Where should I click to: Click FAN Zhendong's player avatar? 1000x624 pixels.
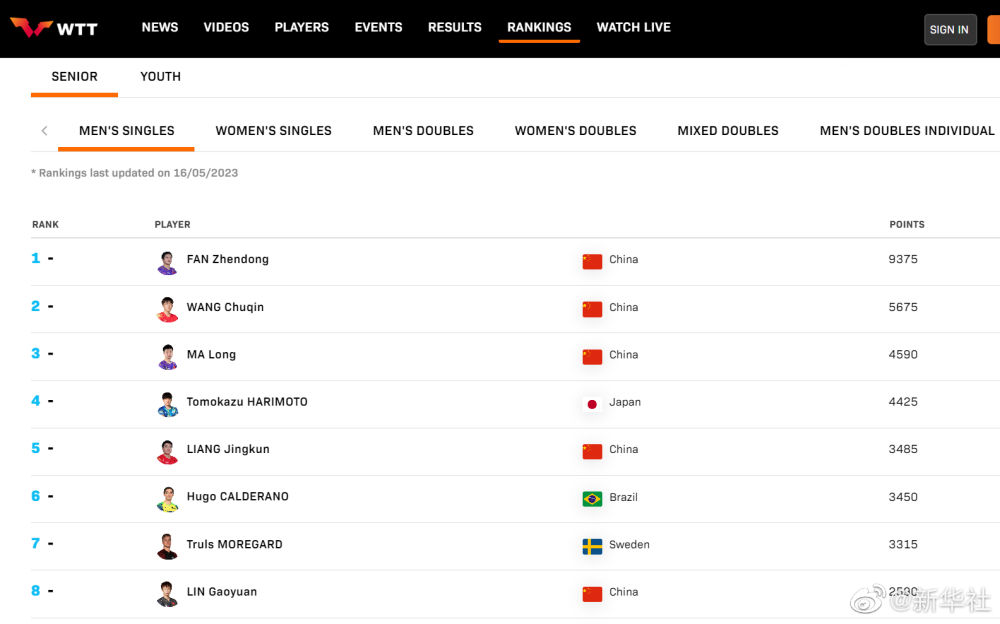coord(167,261)
